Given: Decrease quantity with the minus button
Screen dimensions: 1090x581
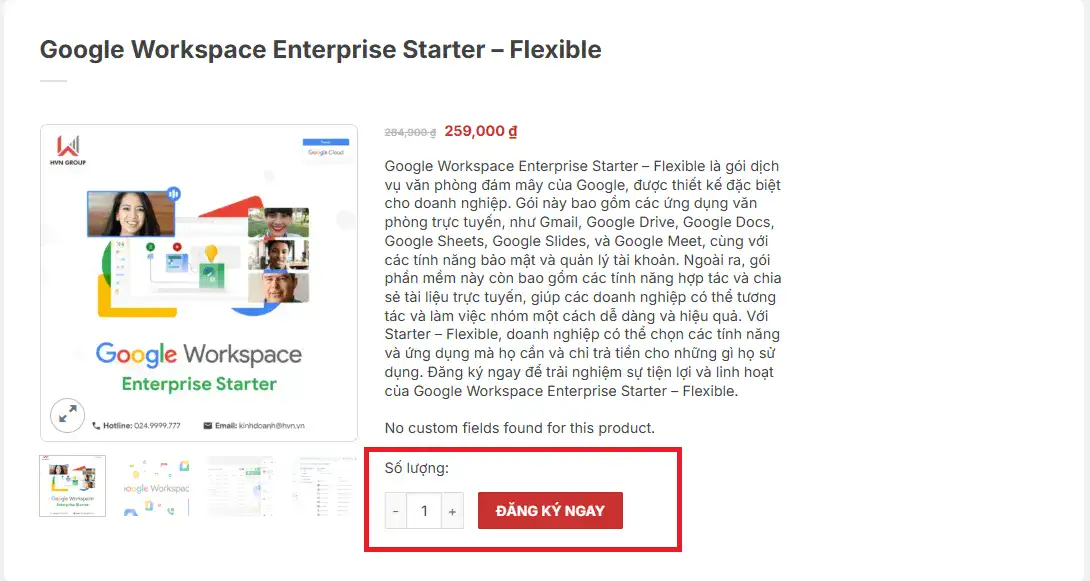Looking at the screenshot, I should point(396,511).
